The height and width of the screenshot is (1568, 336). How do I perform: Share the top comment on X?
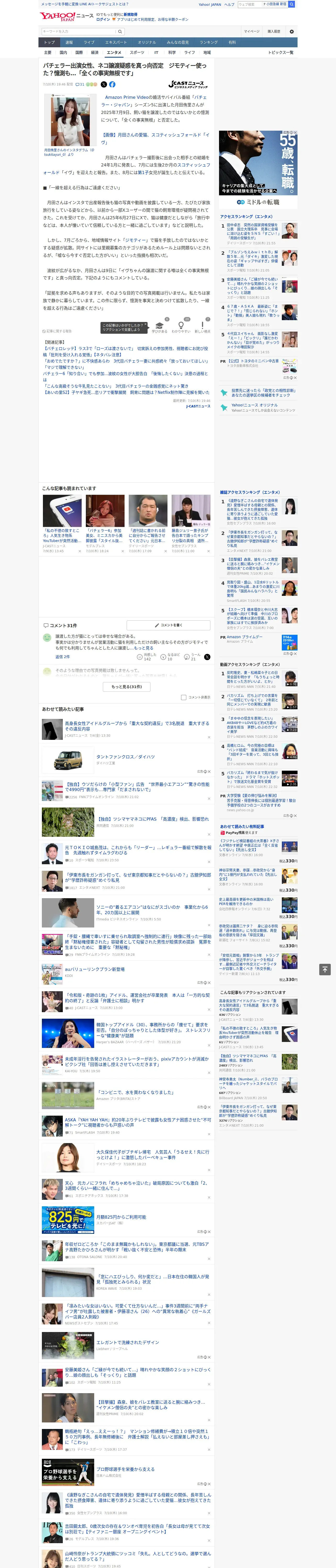click(x=207, y=657)
